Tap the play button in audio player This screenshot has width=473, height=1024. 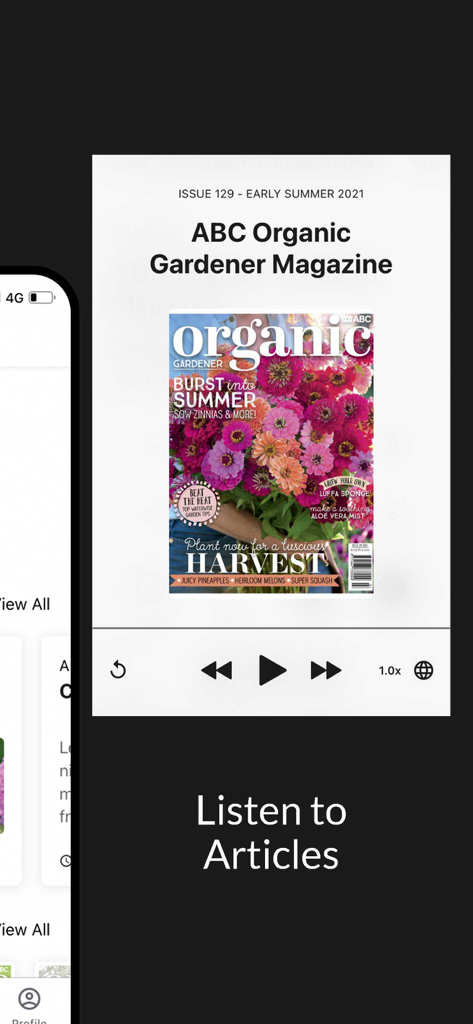[x=272, y=670]
